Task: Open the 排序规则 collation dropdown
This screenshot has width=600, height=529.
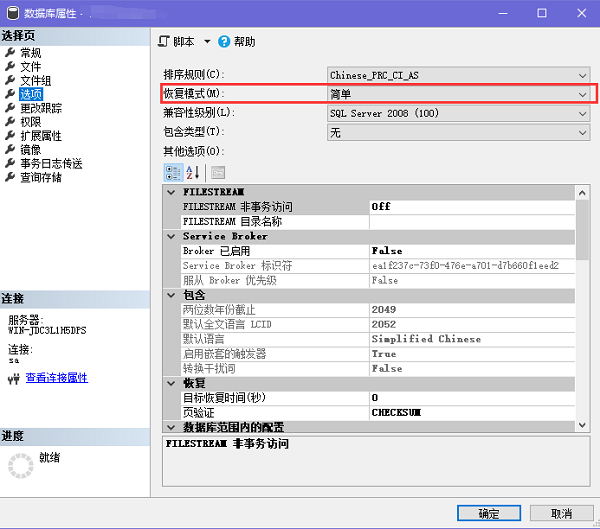Action: click(582, 75)
